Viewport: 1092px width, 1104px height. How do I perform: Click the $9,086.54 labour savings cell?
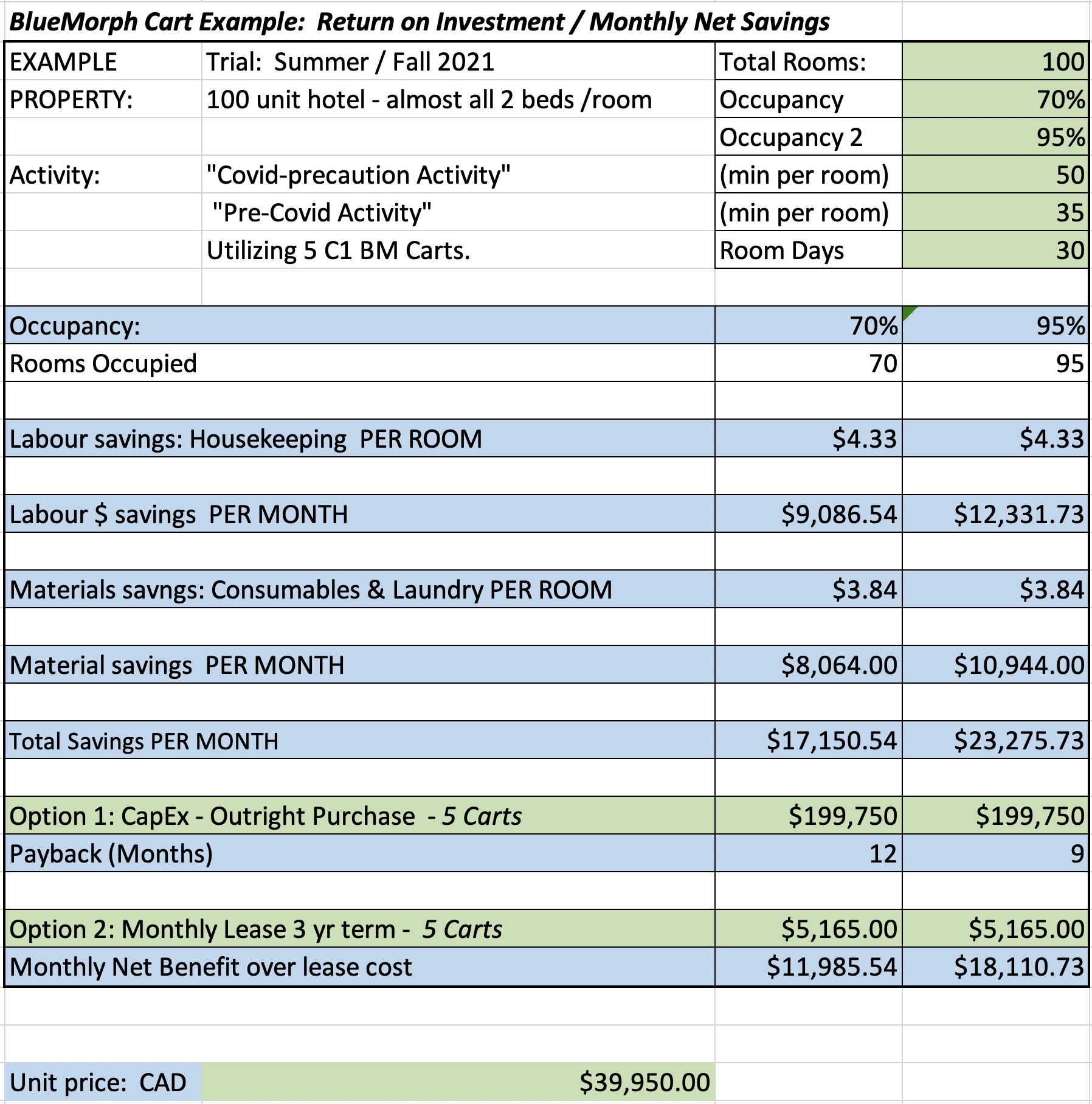(x=808, y=514)
